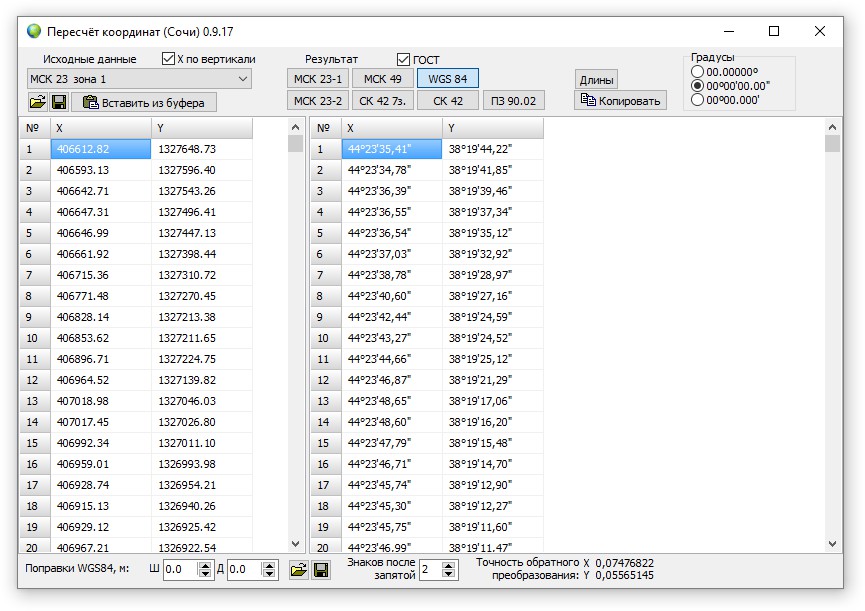The width and height of the screenshot is (865, 611).
Task: Open the 'МСК 23 зона 1' source dropdown
Action: pos(139,79)
